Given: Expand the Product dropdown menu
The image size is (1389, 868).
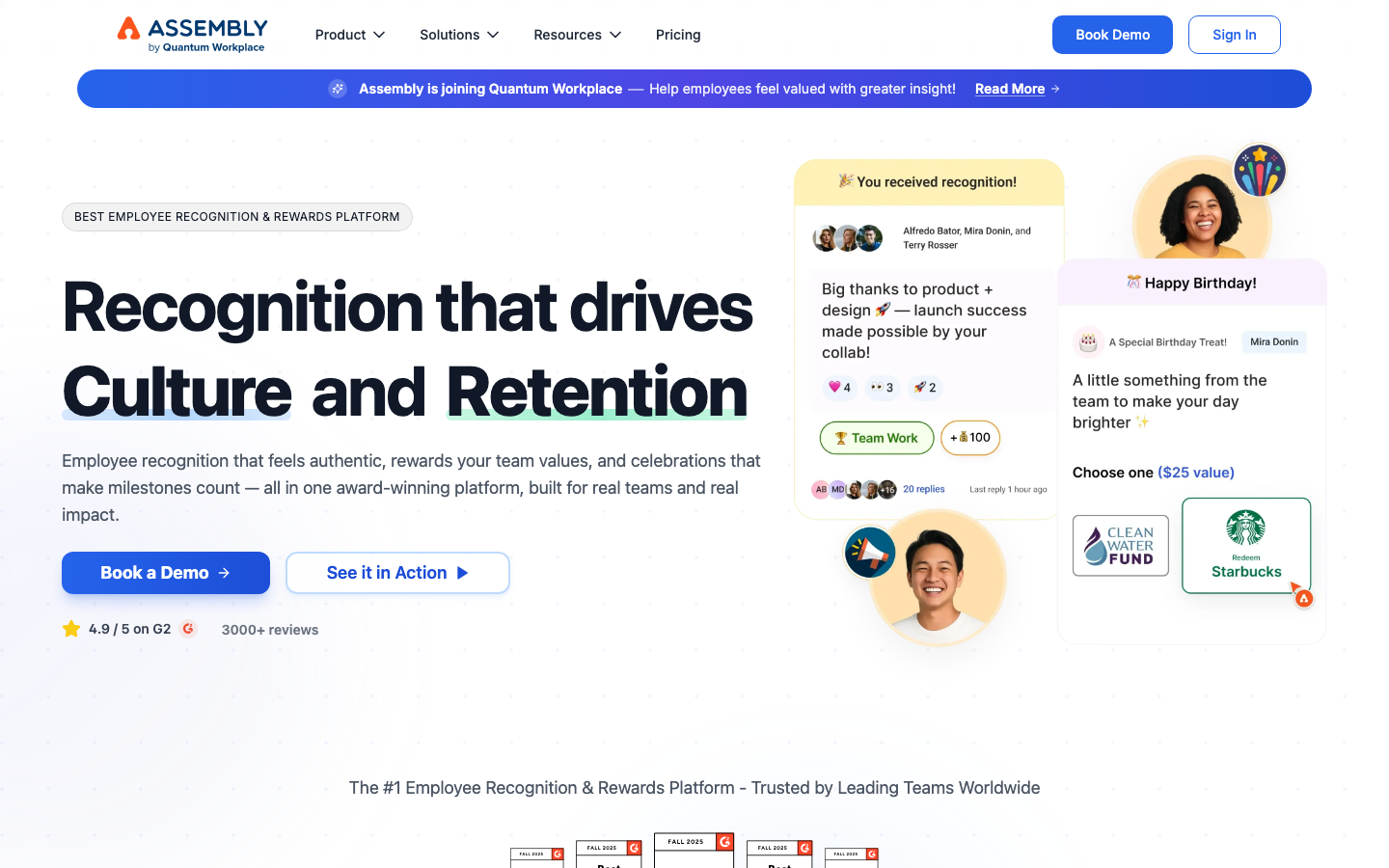Looking at the screenshot, I should tap(350, 35).
